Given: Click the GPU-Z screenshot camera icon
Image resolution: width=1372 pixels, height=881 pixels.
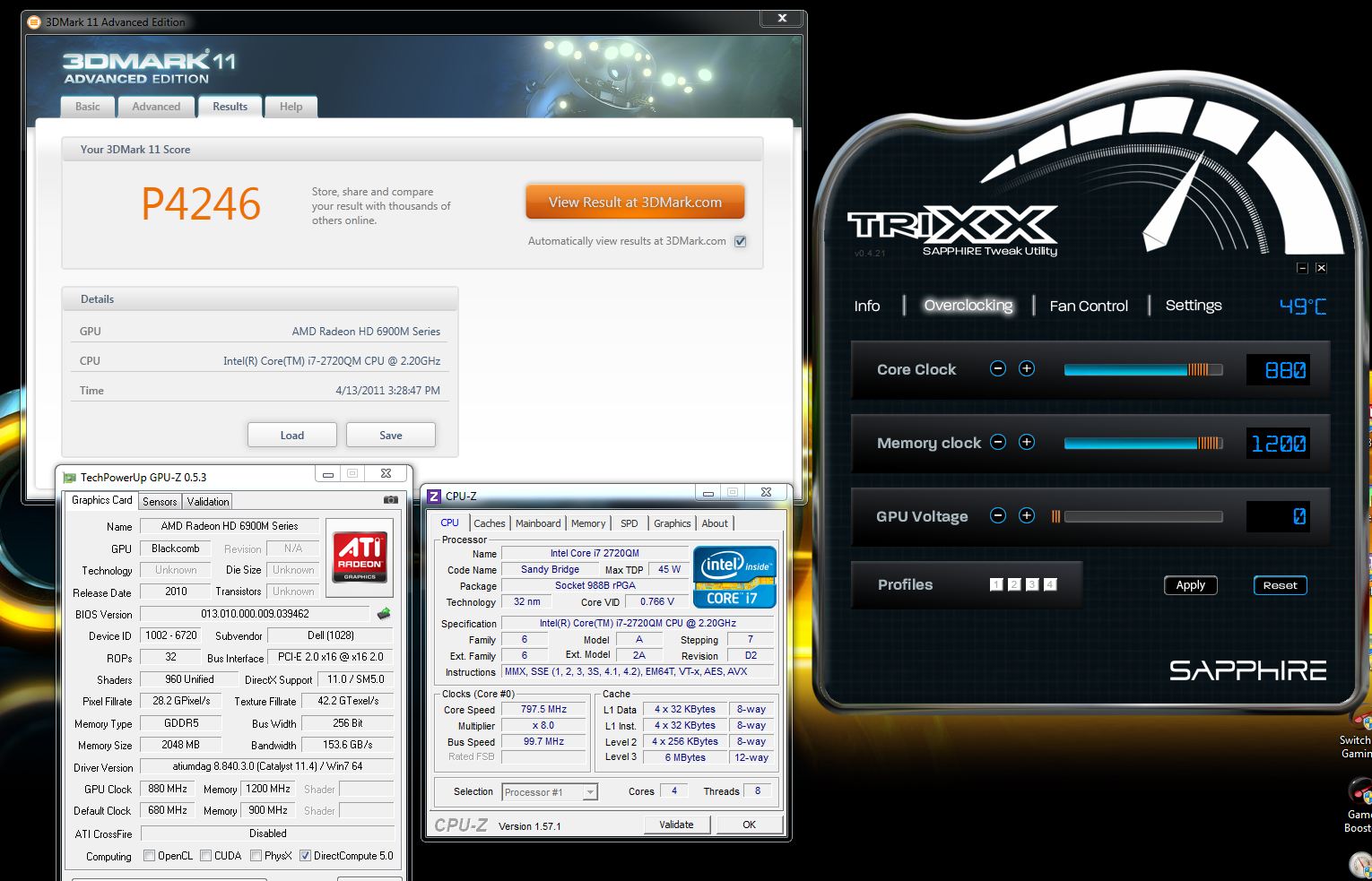Looking at the screenshot, I should [391, 500].
